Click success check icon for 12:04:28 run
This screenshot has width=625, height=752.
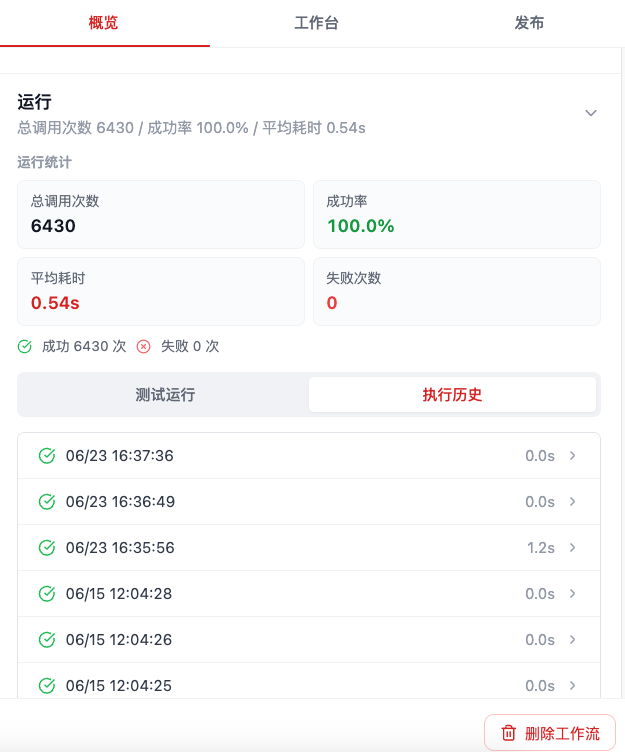point(47,594)
